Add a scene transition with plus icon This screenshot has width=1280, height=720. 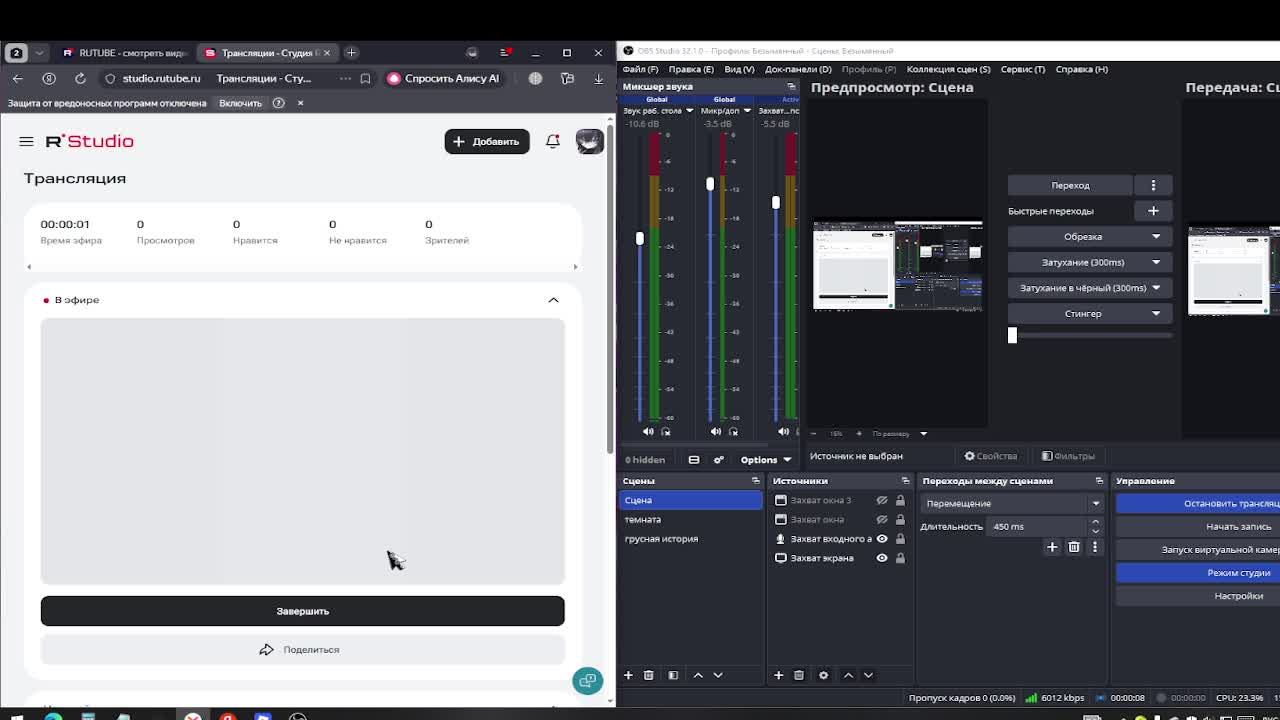click(1052, 547)
